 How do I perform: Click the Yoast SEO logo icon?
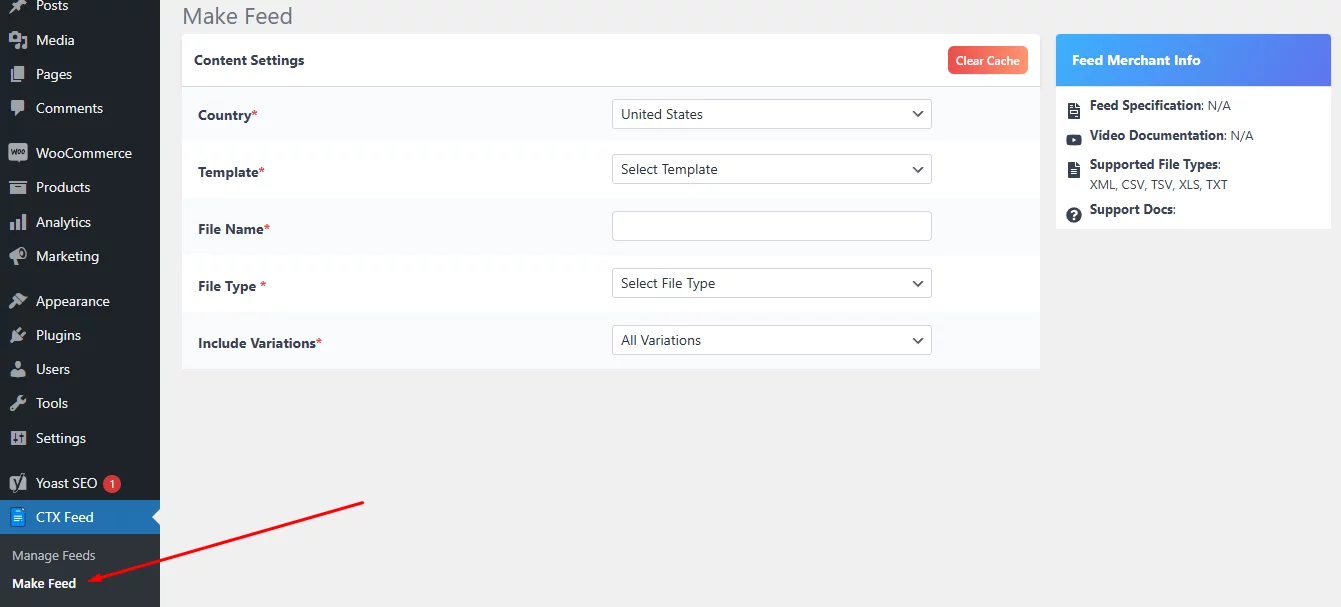(x=18, y=483)
